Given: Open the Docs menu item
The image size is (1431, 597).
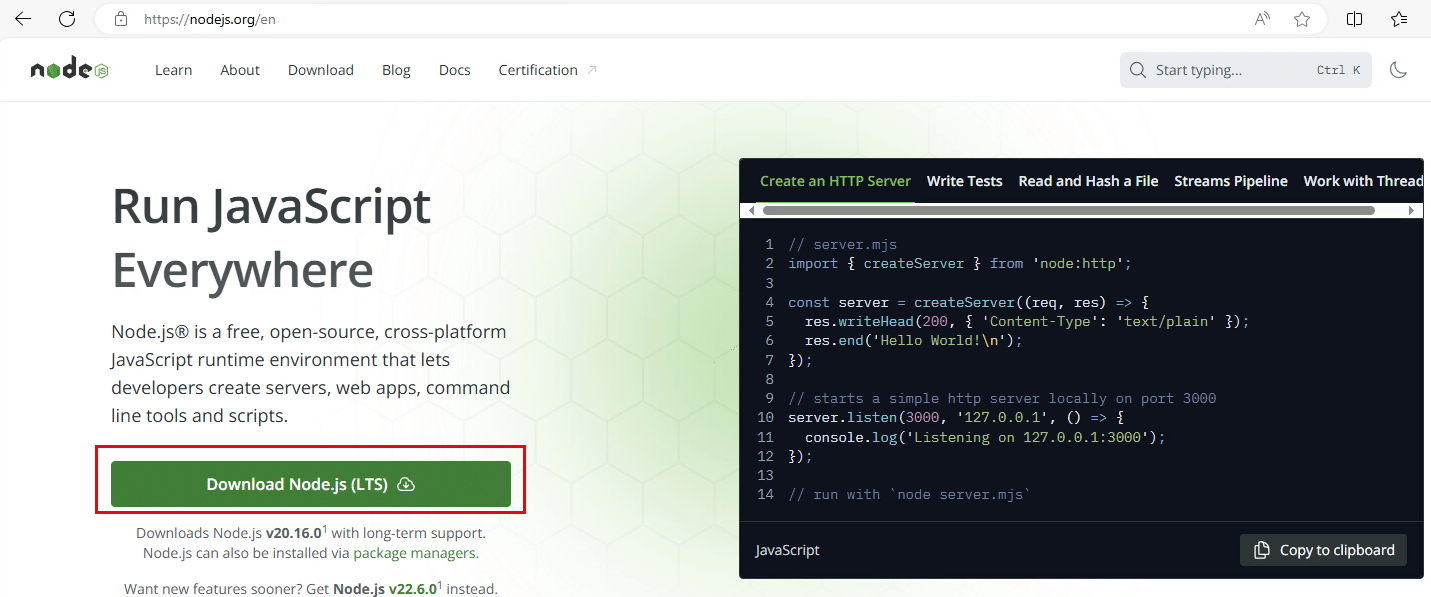Looking at the screenshot, I should pos(454,69).
